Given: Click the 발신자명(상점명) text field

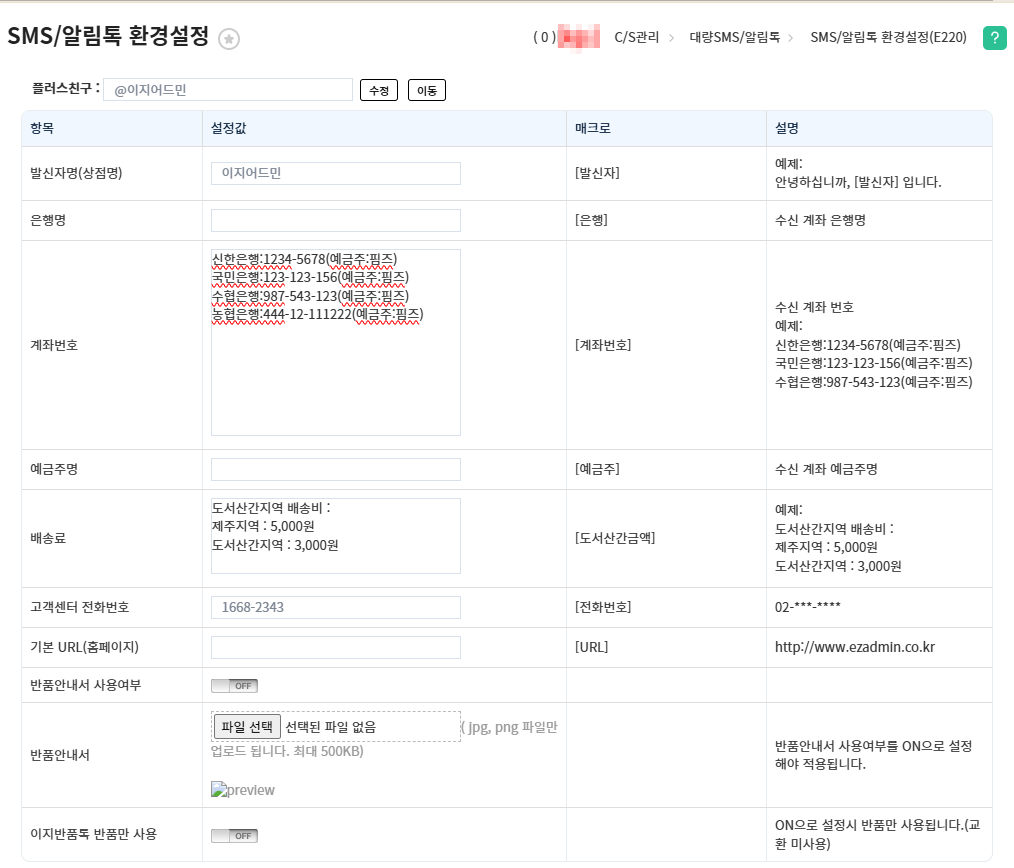Looking at the screenshot, I should 335,173.
